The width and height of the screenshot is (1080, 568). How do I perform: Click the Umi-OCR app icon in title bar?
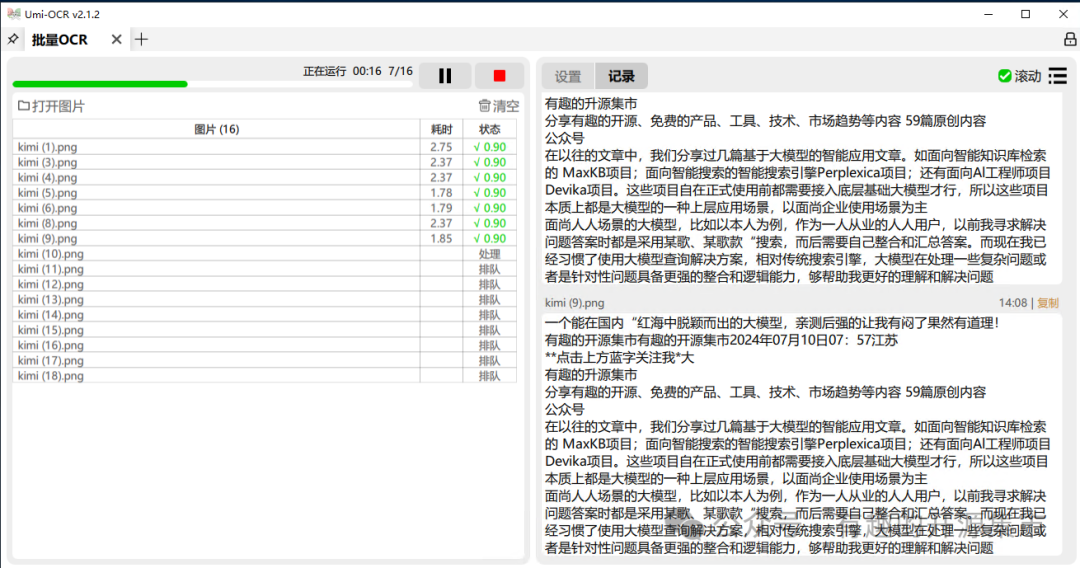pyautogui.click(x=13, y=14)
